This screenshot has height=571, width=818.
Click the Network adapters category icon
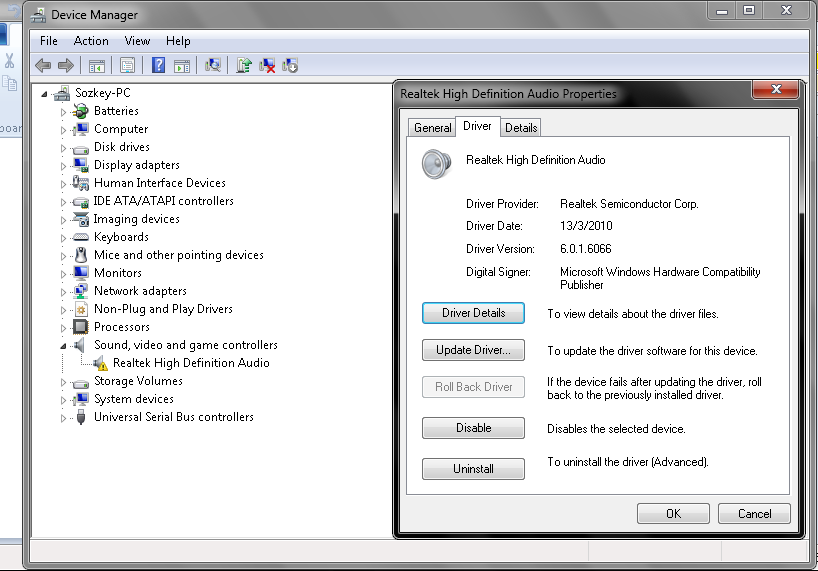coord(81,291)
